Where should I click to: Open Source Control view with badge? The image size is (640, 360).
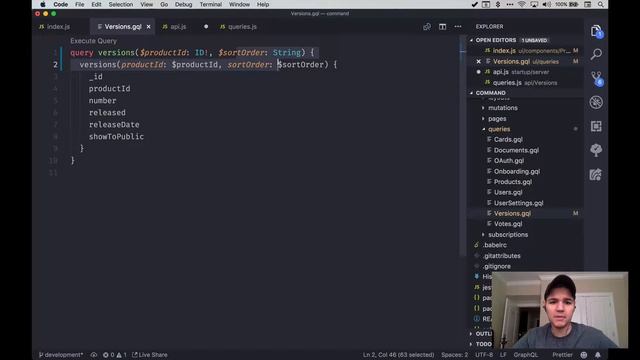click(x=596, y=78)
